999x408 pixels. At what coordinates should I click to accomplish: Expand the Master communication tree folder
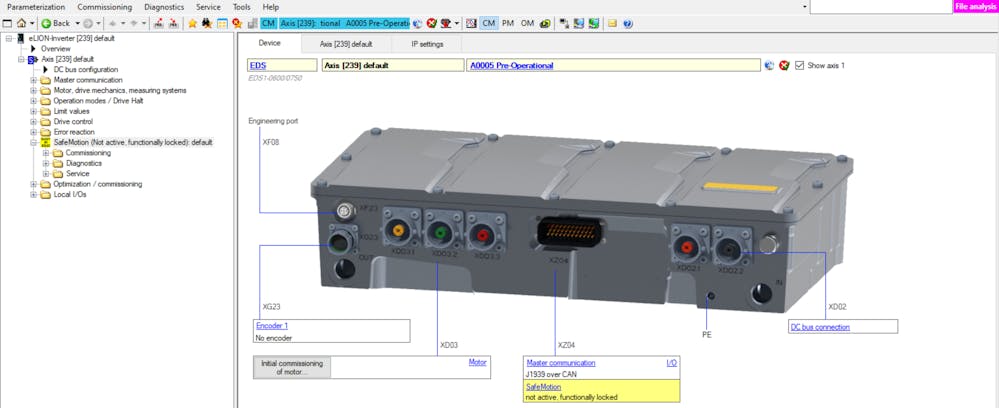click(x=33, y=80)
